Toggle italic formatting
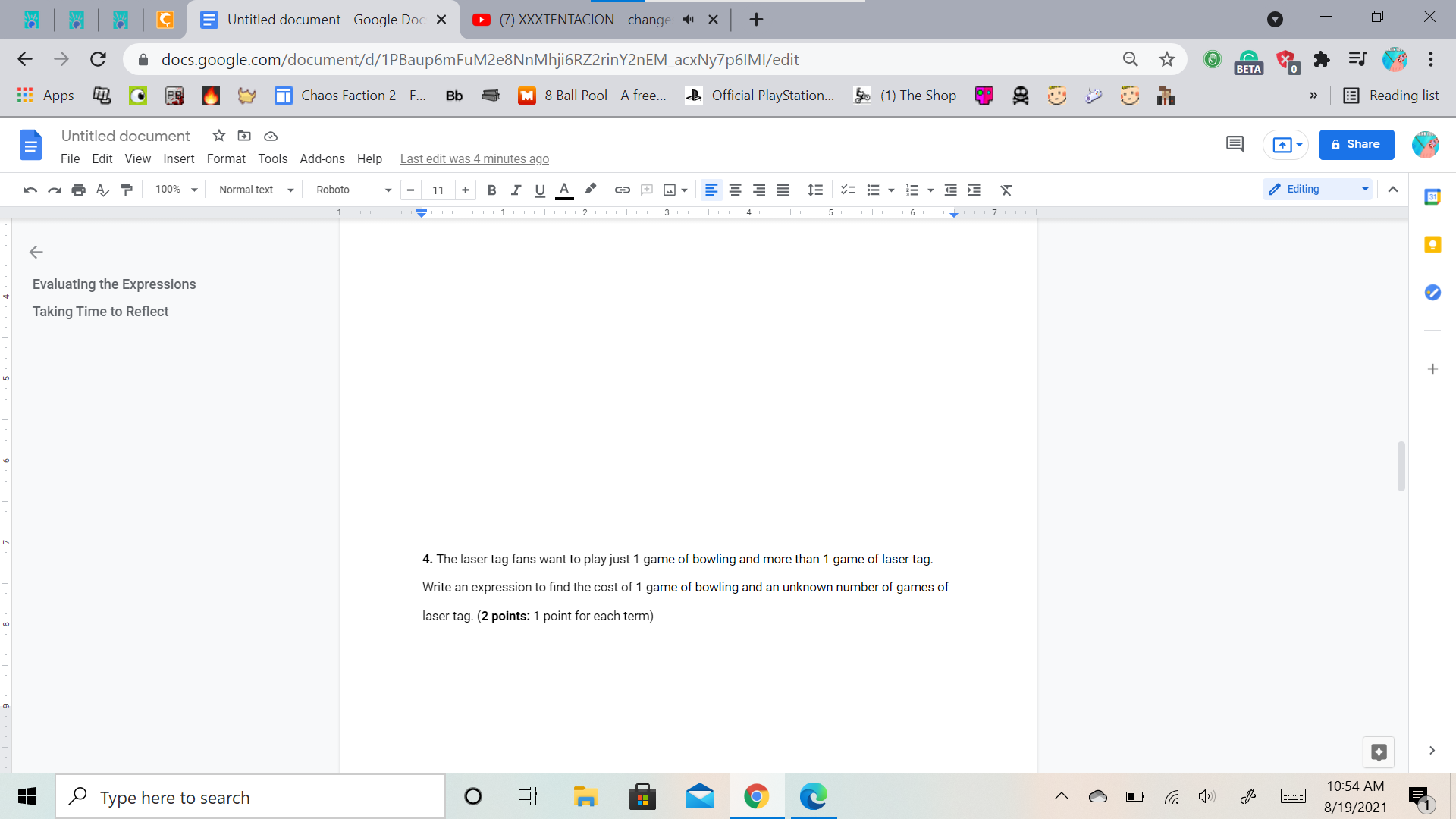This screenshot has height=819, width=1456. pos(516,190)
